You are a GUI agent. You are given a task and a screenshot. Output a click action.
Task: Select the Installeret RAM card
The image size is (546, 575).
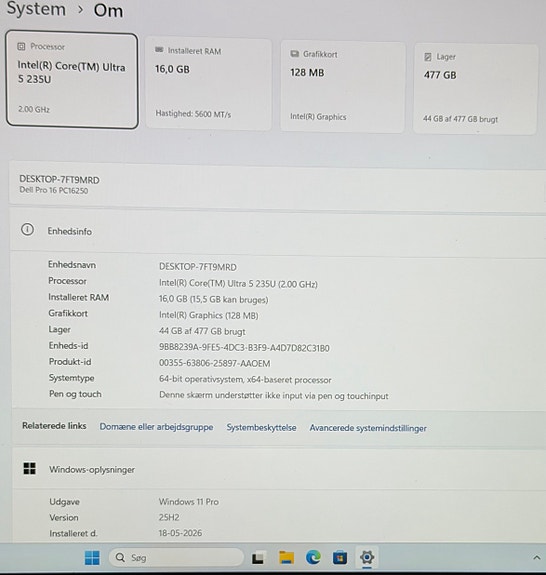click(x=209, y=84)
